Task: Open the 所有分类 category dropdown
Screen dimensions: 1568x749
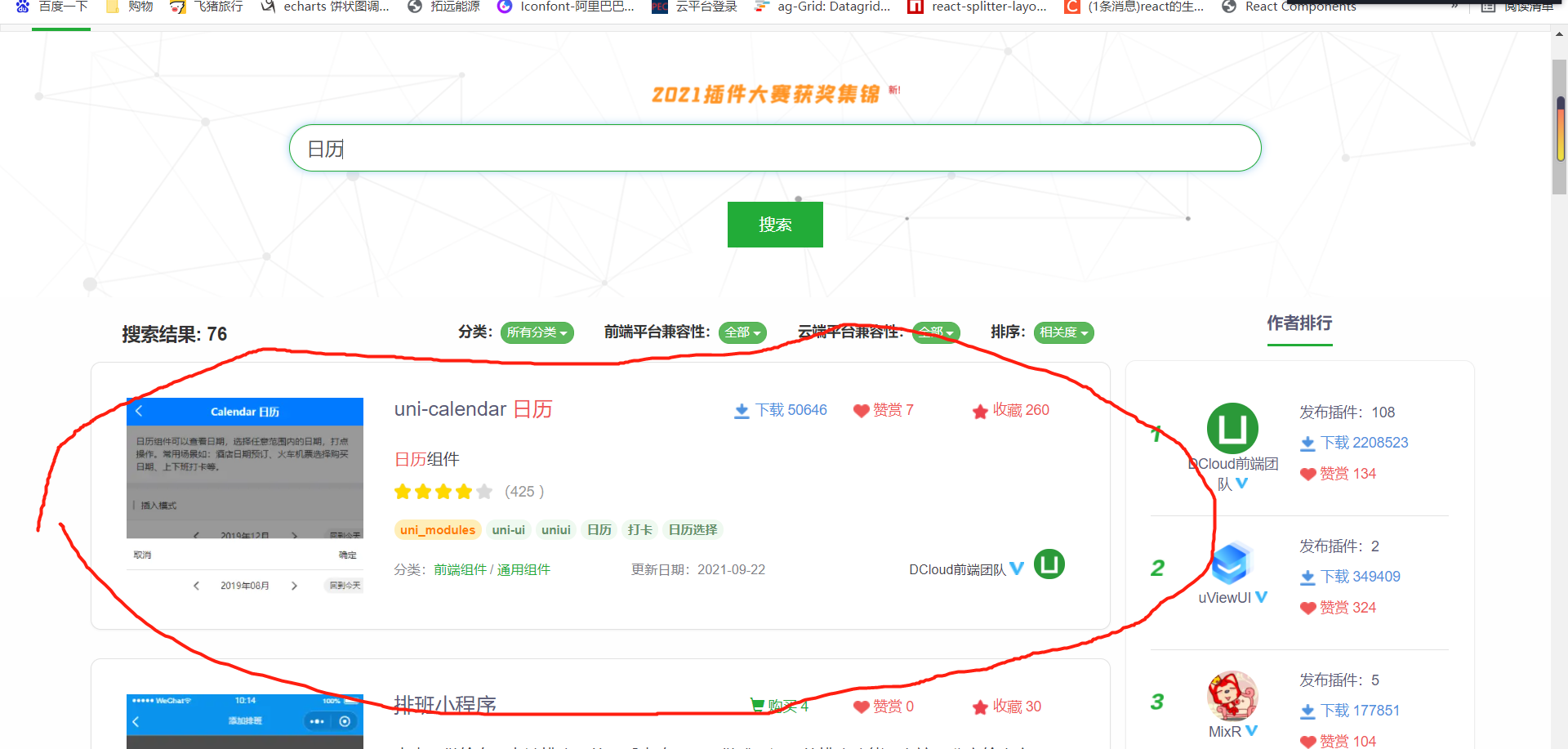Action: tap(537, 332)
